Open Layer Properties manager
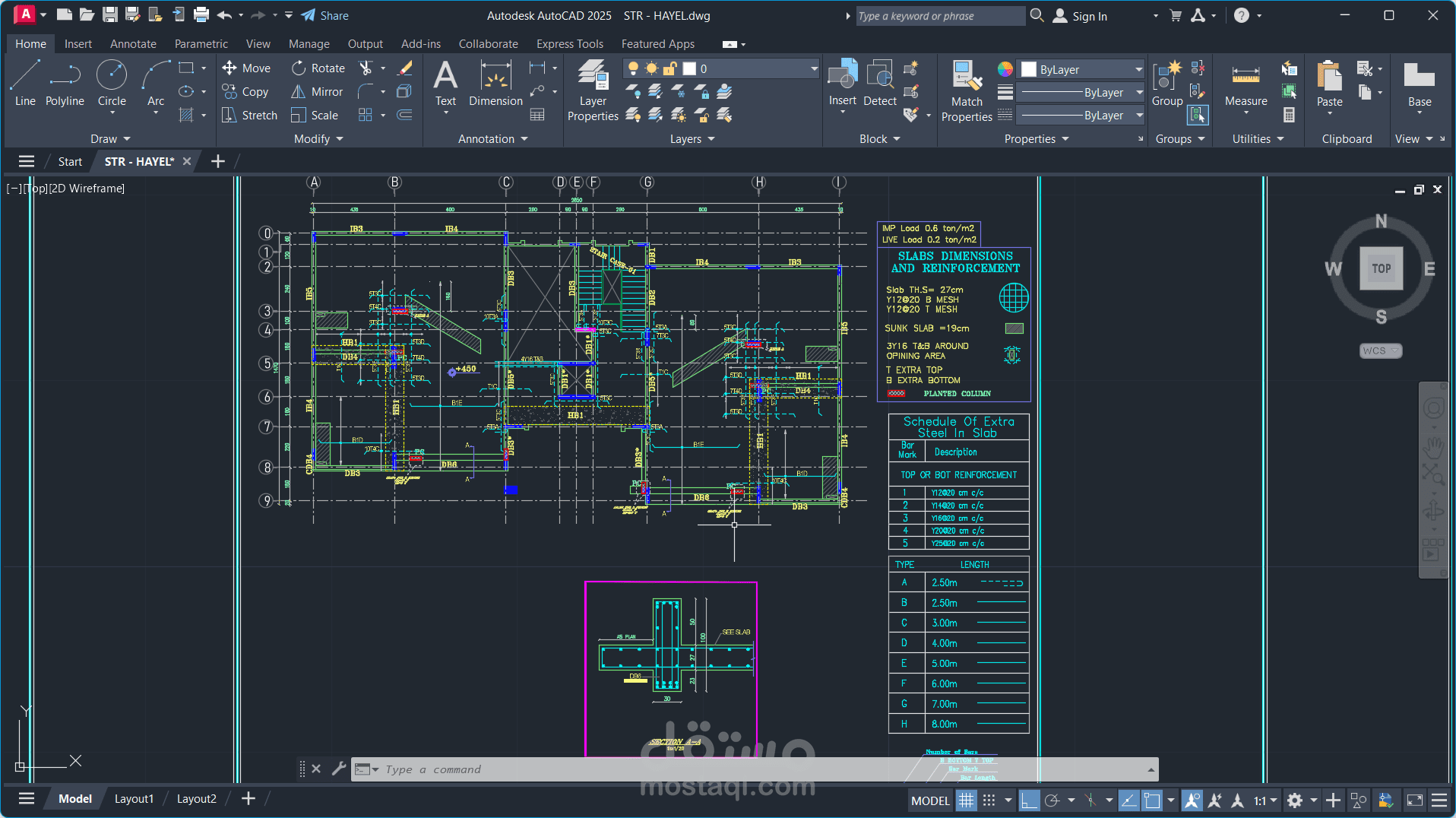1456x818 pixels. click(x=593, y=90)
